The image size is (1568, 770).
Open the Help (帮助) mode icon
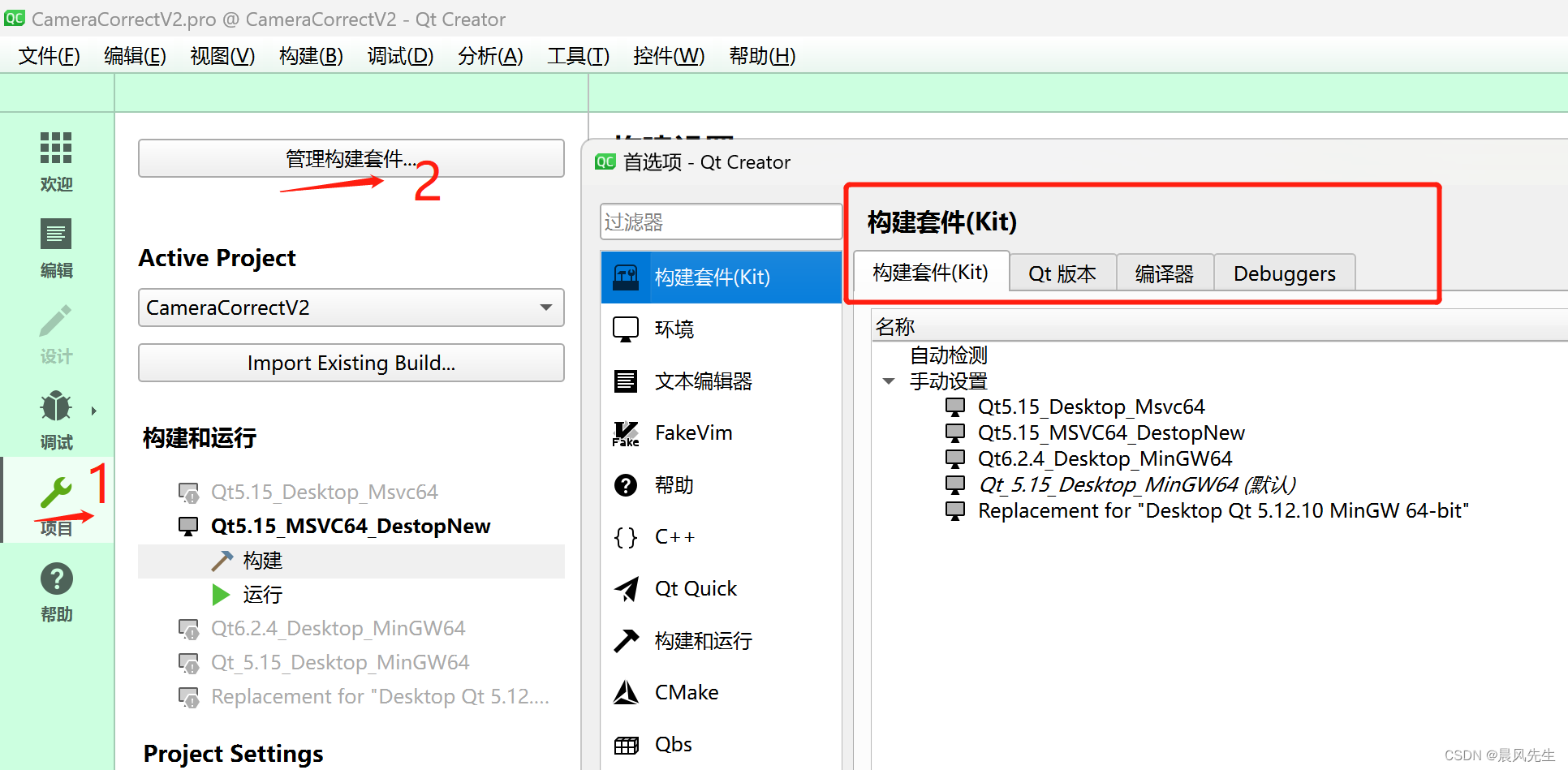(56, 579)
